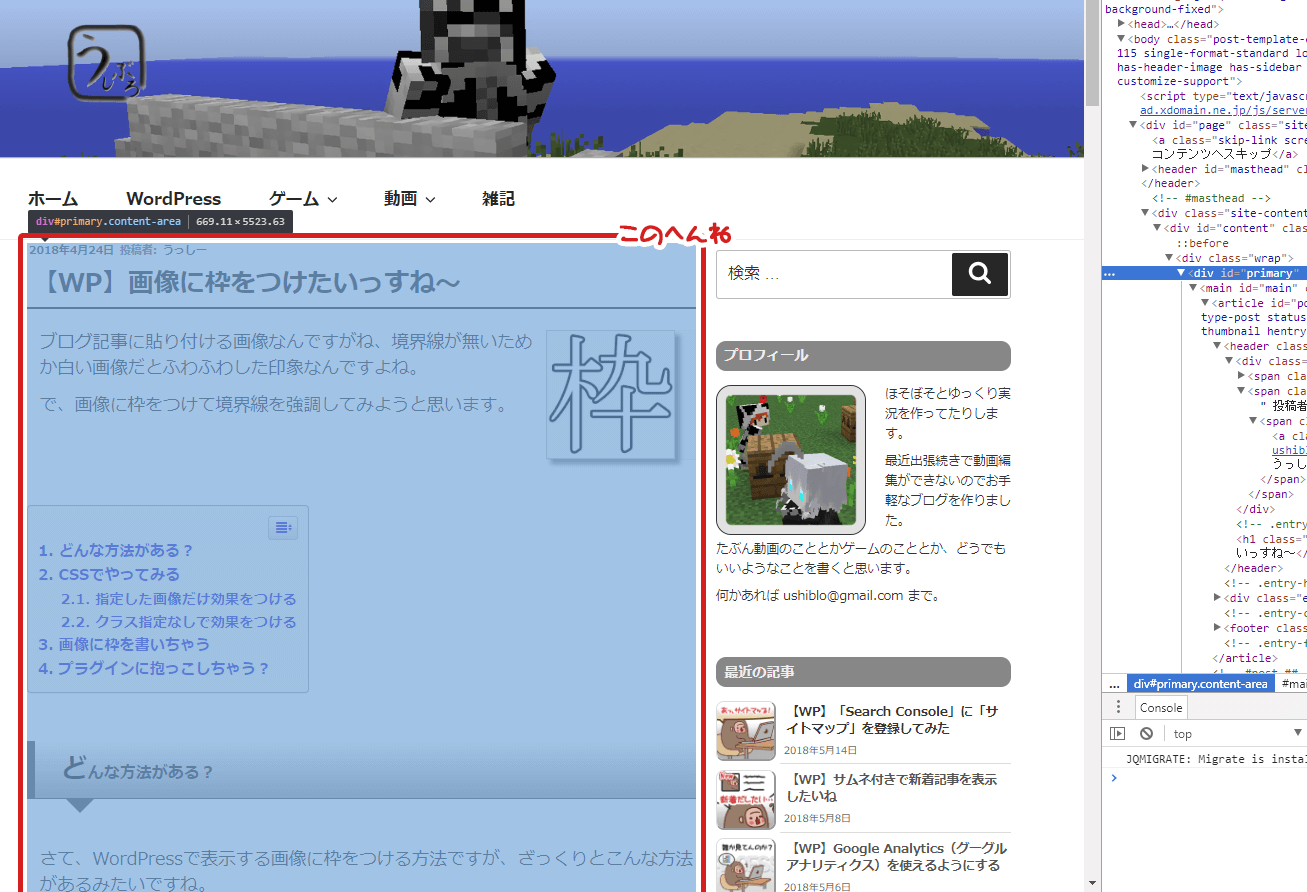Jump to どんな方法がある？ section
The image size is (1307, 892).
[116, 550]
